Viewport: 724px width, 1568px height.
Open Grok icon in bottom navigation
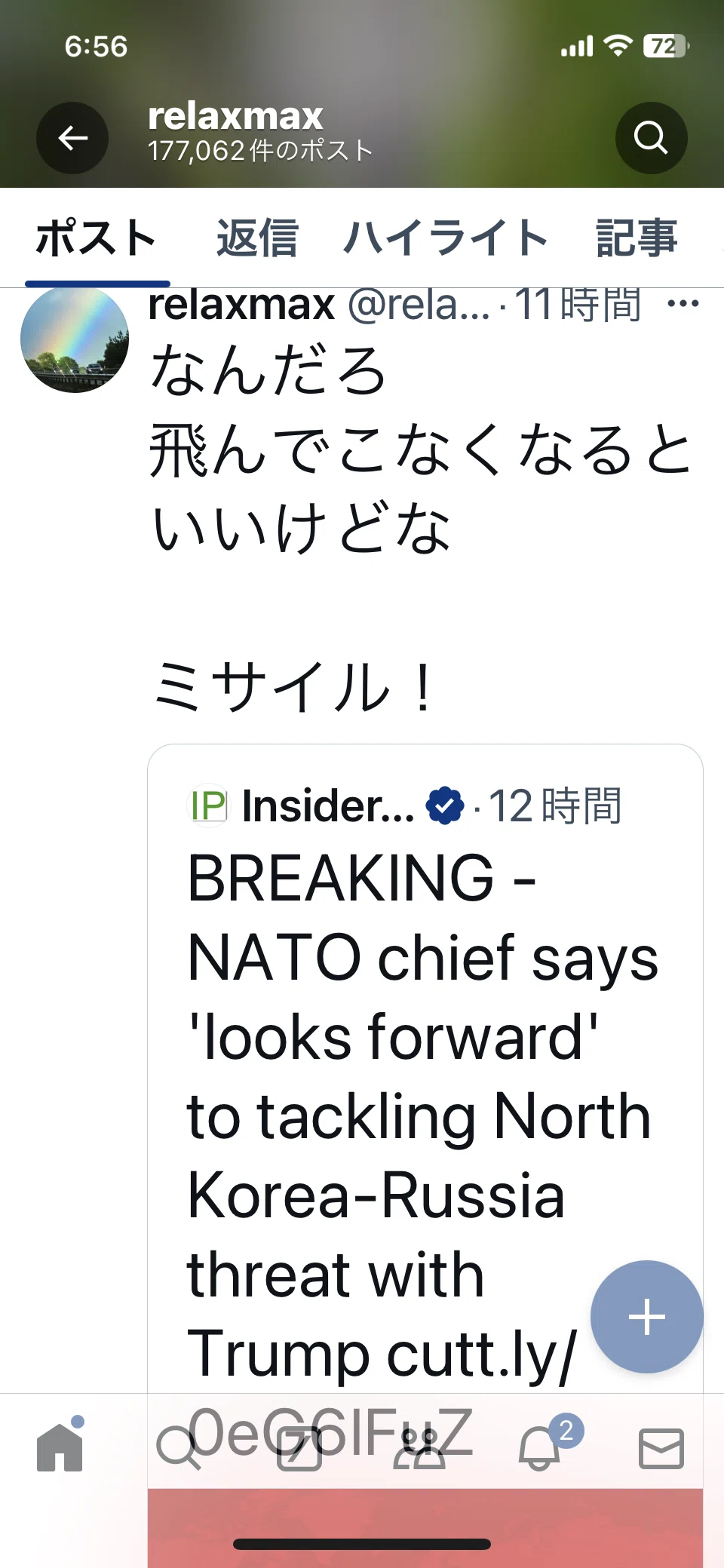click(x=299, y=1448)
